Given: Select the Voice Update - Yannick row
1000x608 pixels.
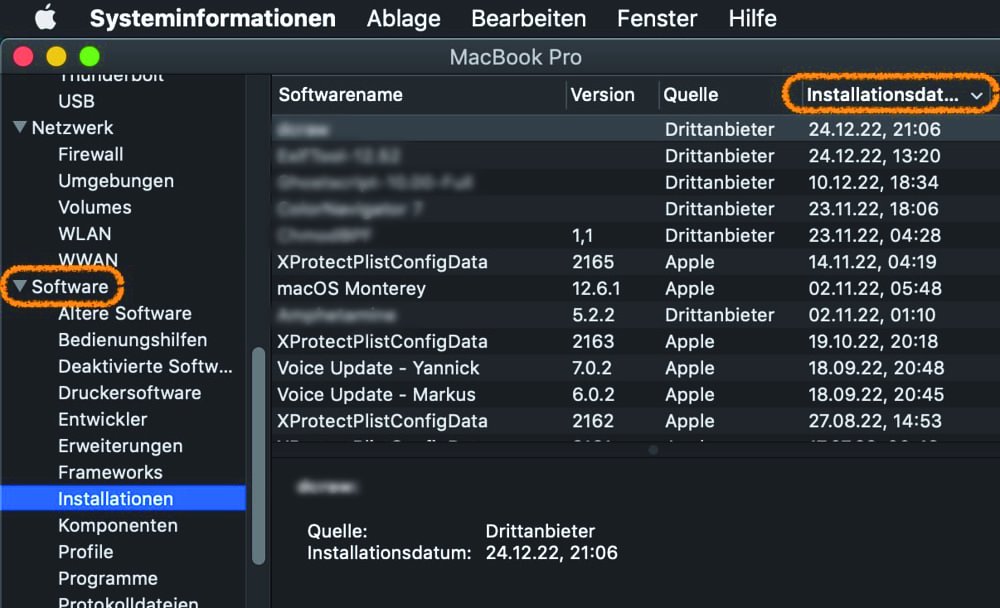Looking at the screenshot, I should point(378,368).
